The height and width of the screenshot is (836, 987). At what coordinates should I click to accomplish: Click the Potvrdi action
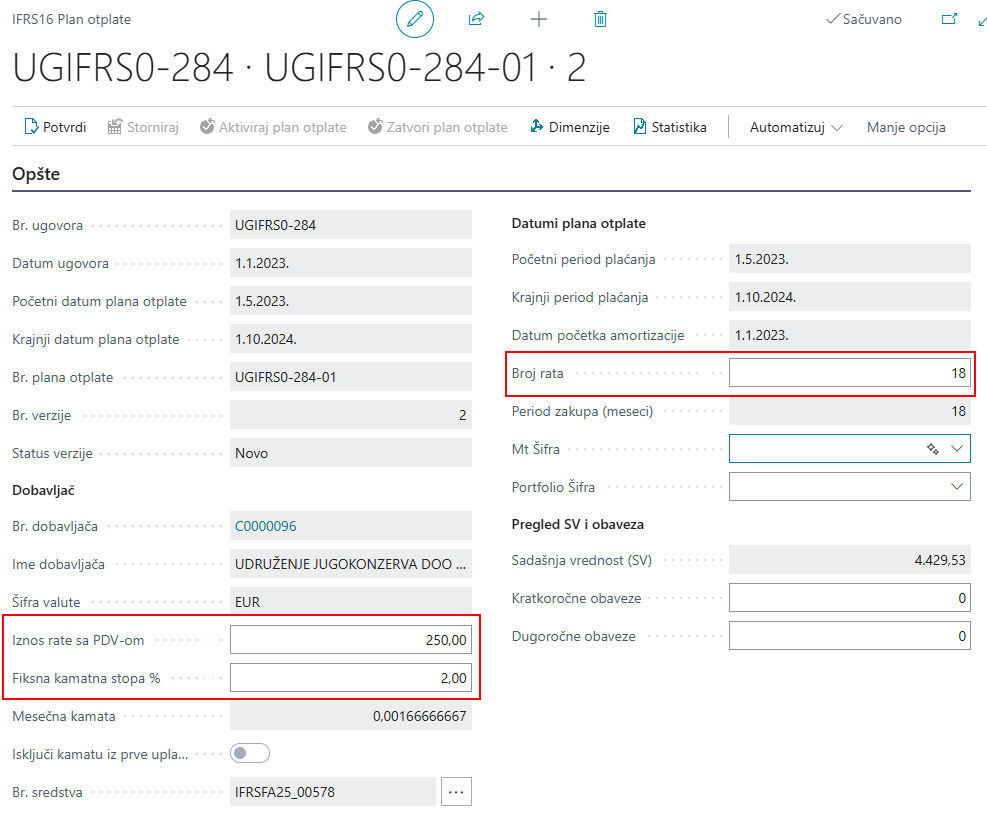click(55, 127)
